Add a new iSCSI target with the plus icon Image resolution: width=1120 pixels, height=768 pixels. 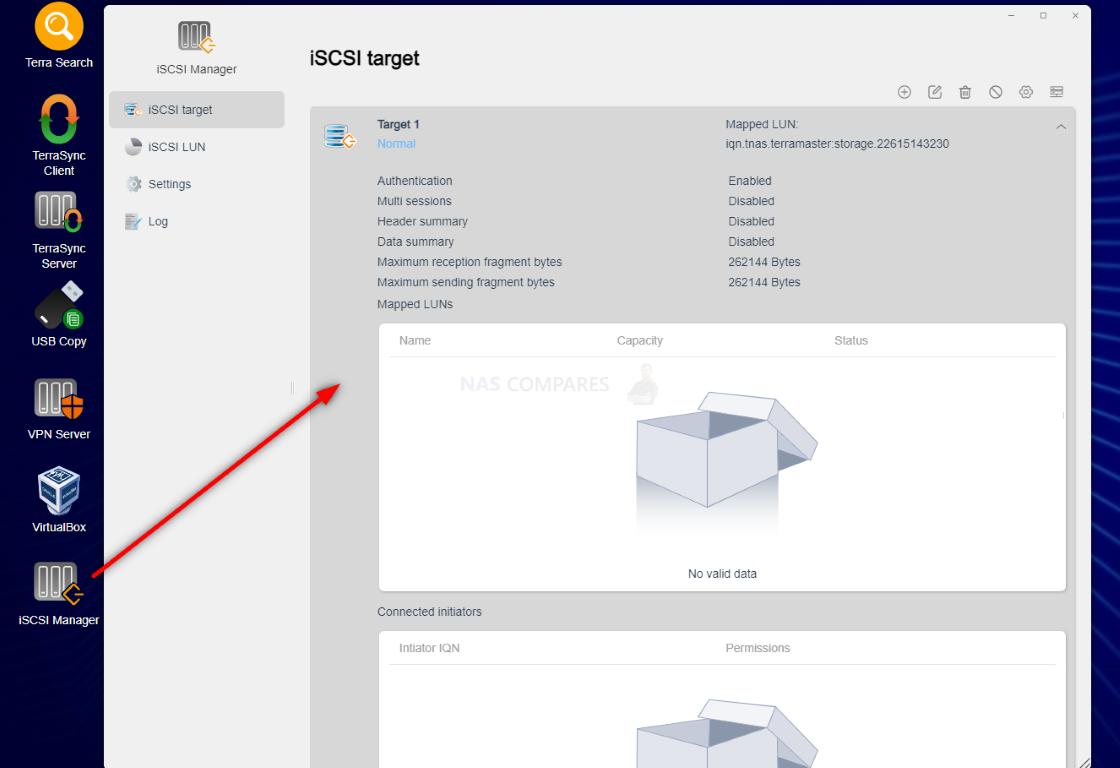tap(904, 92)
